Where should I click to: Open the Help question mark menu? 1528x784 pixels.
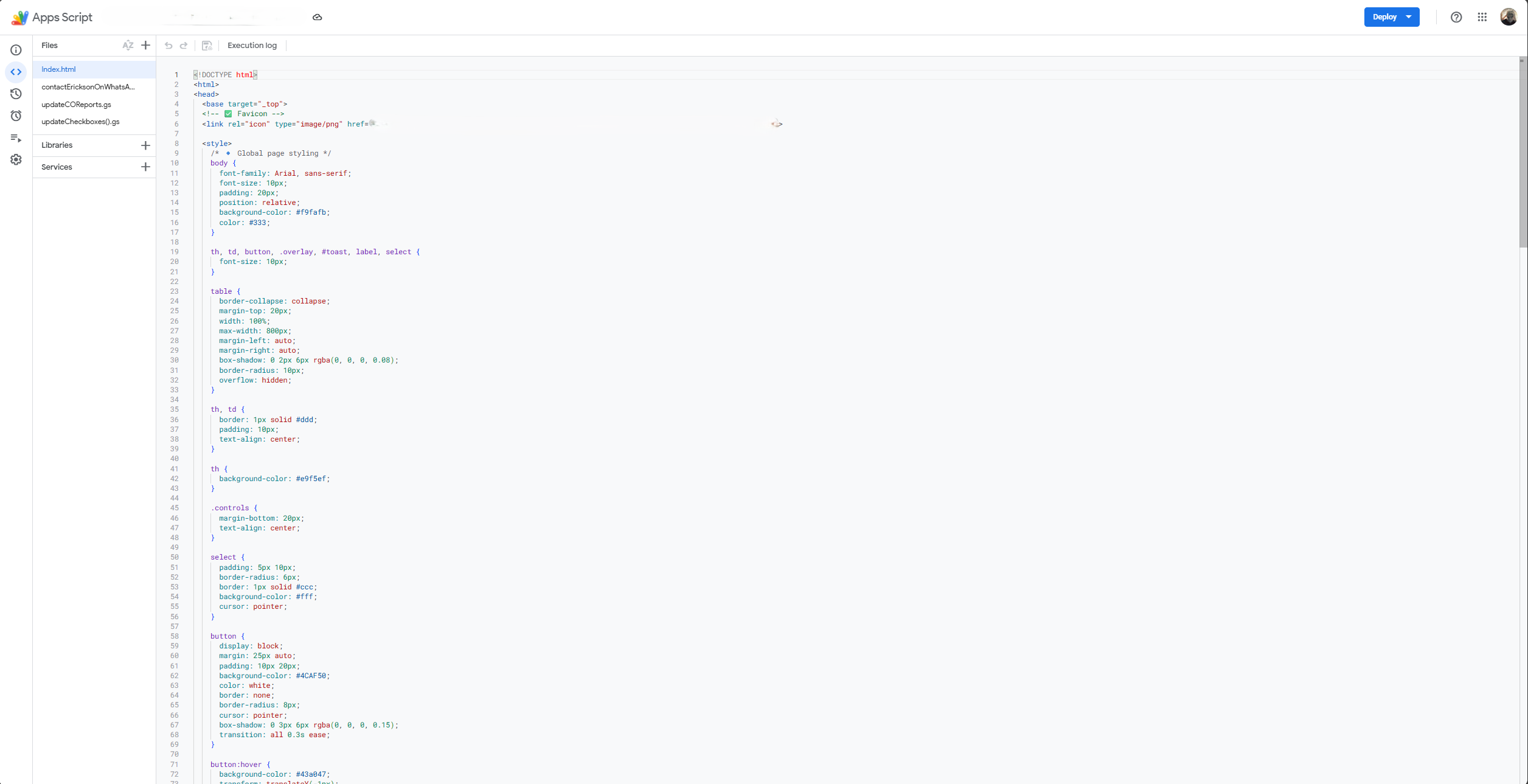(x=1456, y=17)
